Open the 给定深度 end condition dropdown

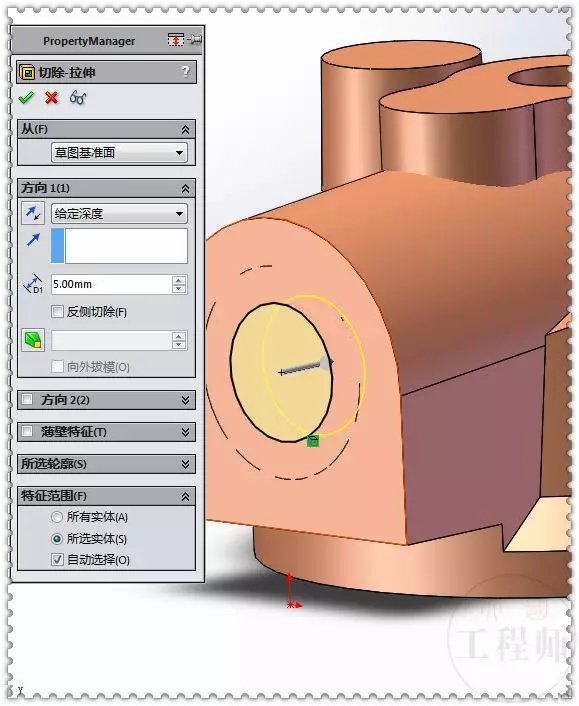119,213
